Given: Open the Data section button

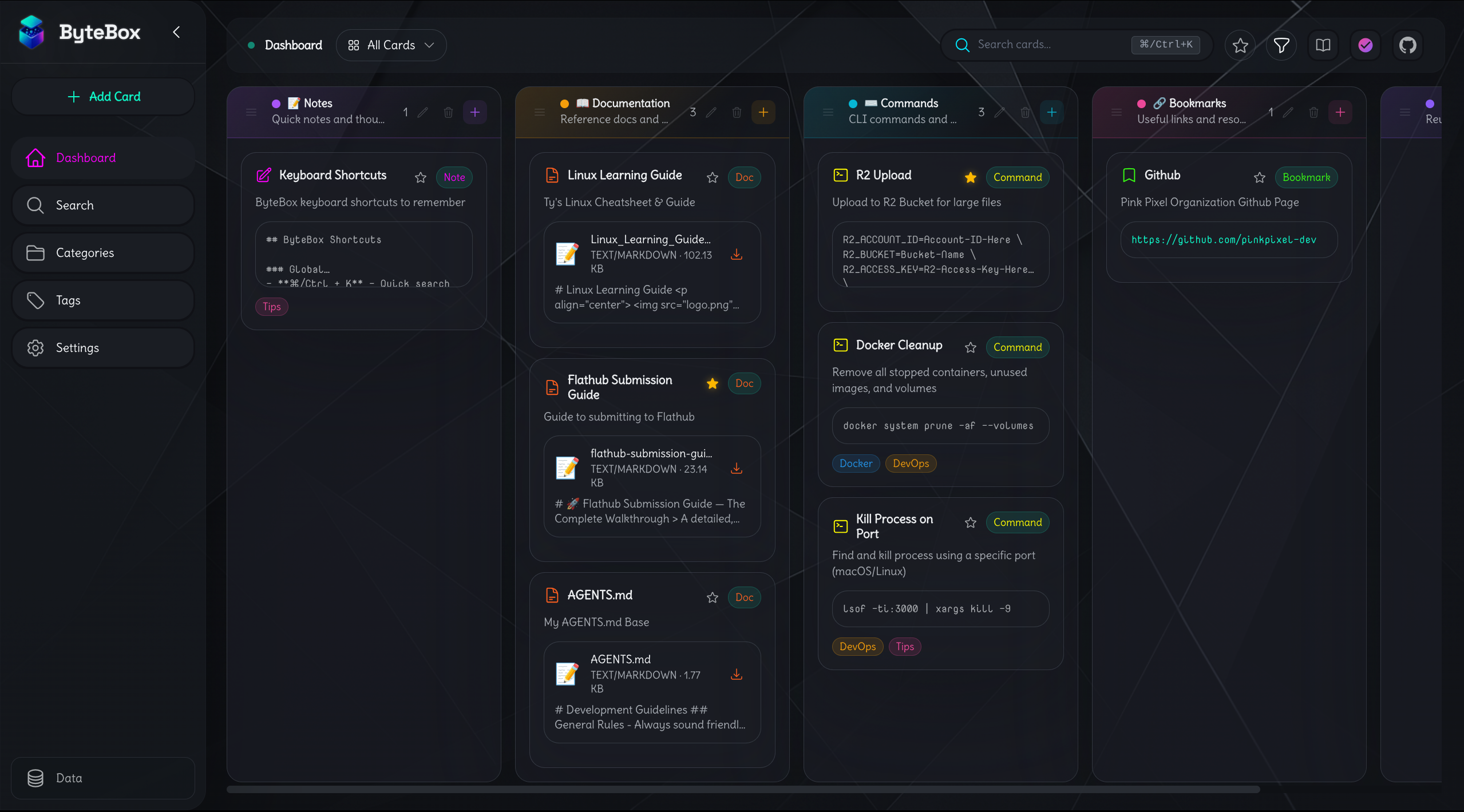Looking at the screenshot, I should point(104,778).
